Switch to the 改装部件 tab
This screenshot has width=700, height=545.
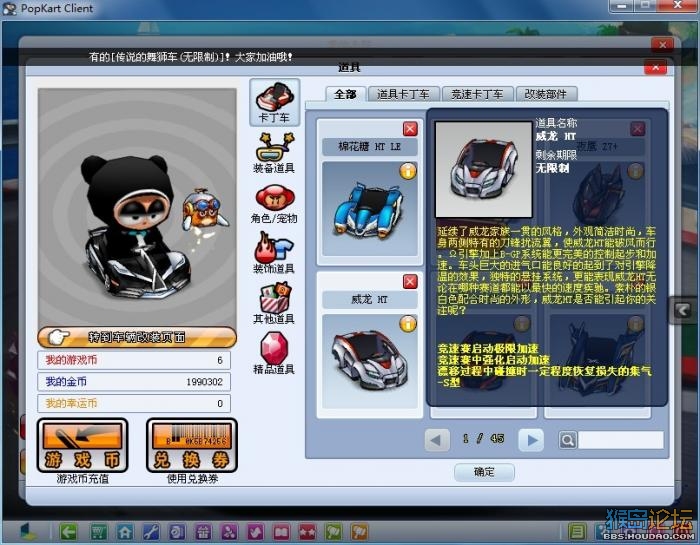pyautogui.click(x=546, y=94)
